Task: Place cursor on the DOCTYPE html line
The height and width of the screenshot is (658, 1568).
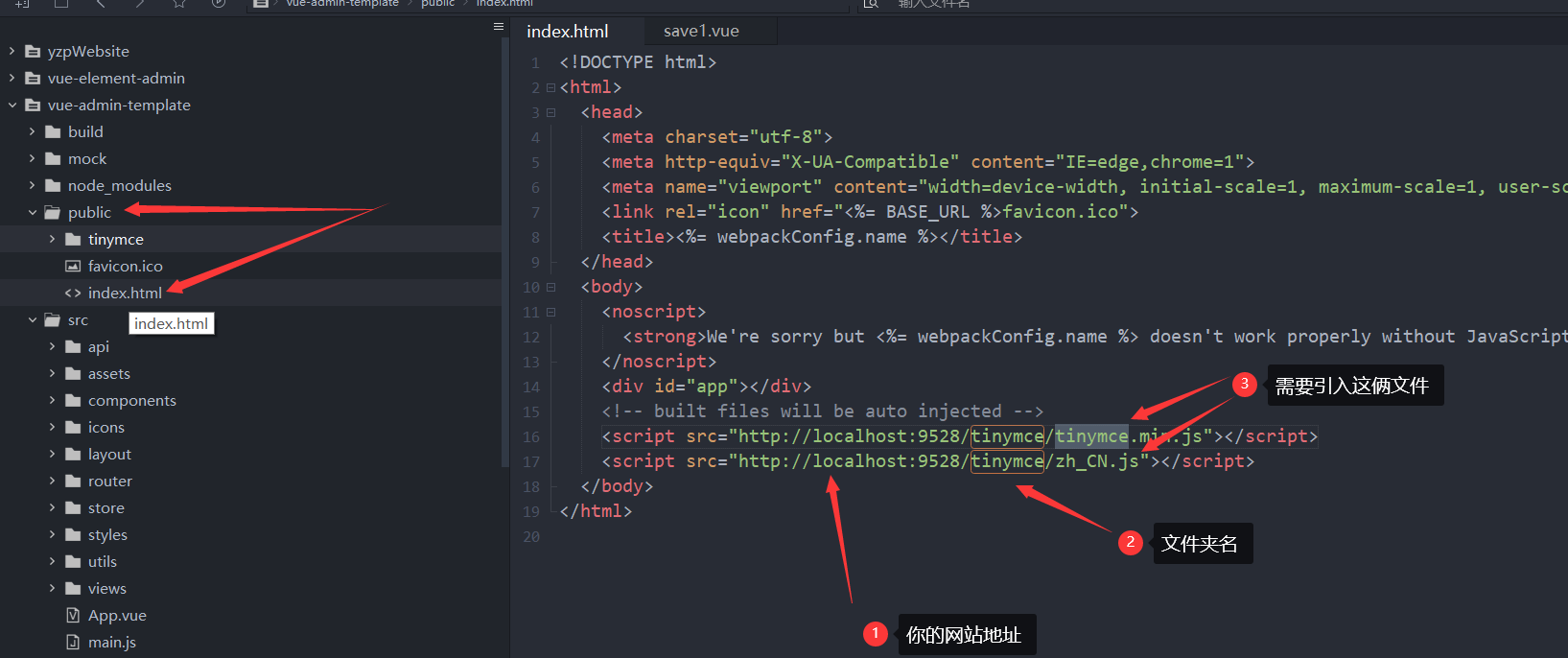Action: [638, 62]
